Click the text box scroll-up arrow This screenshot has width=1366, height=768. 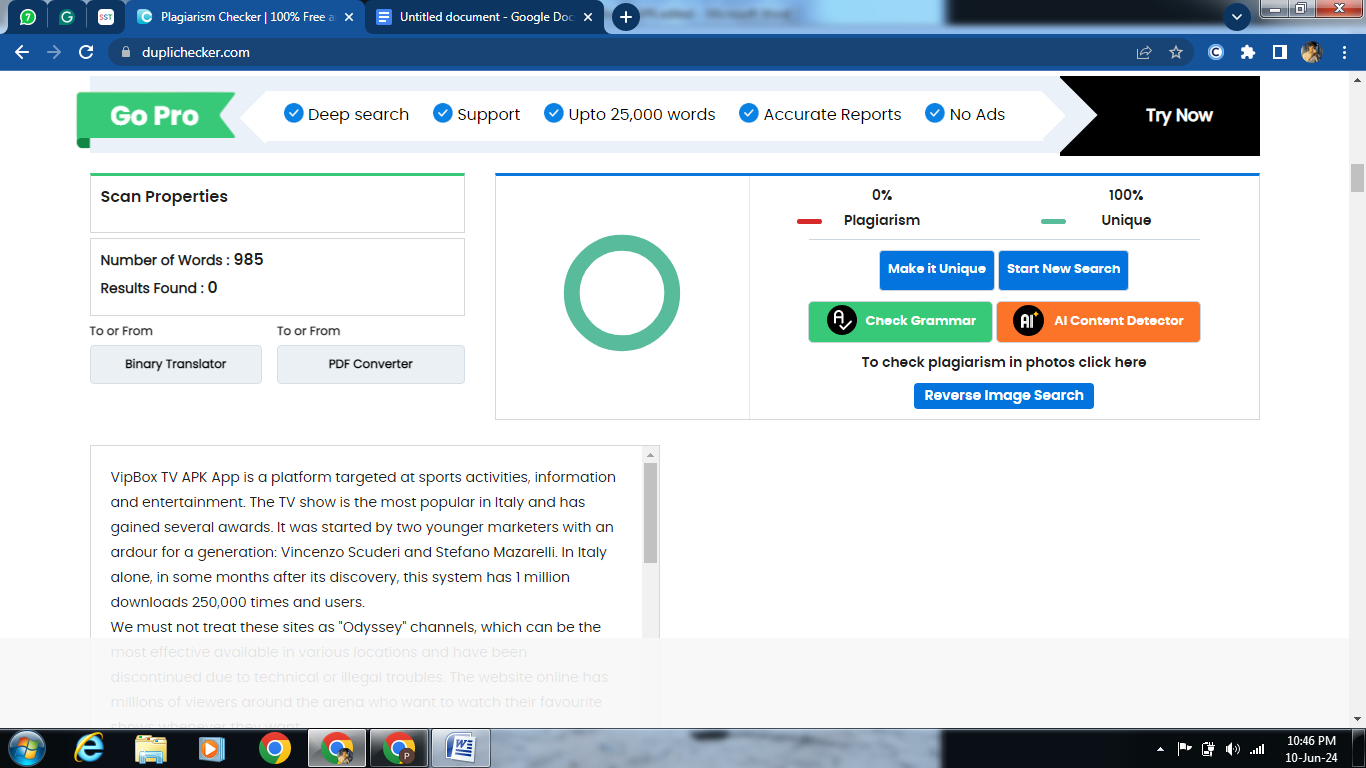click(x=651, y=454)
